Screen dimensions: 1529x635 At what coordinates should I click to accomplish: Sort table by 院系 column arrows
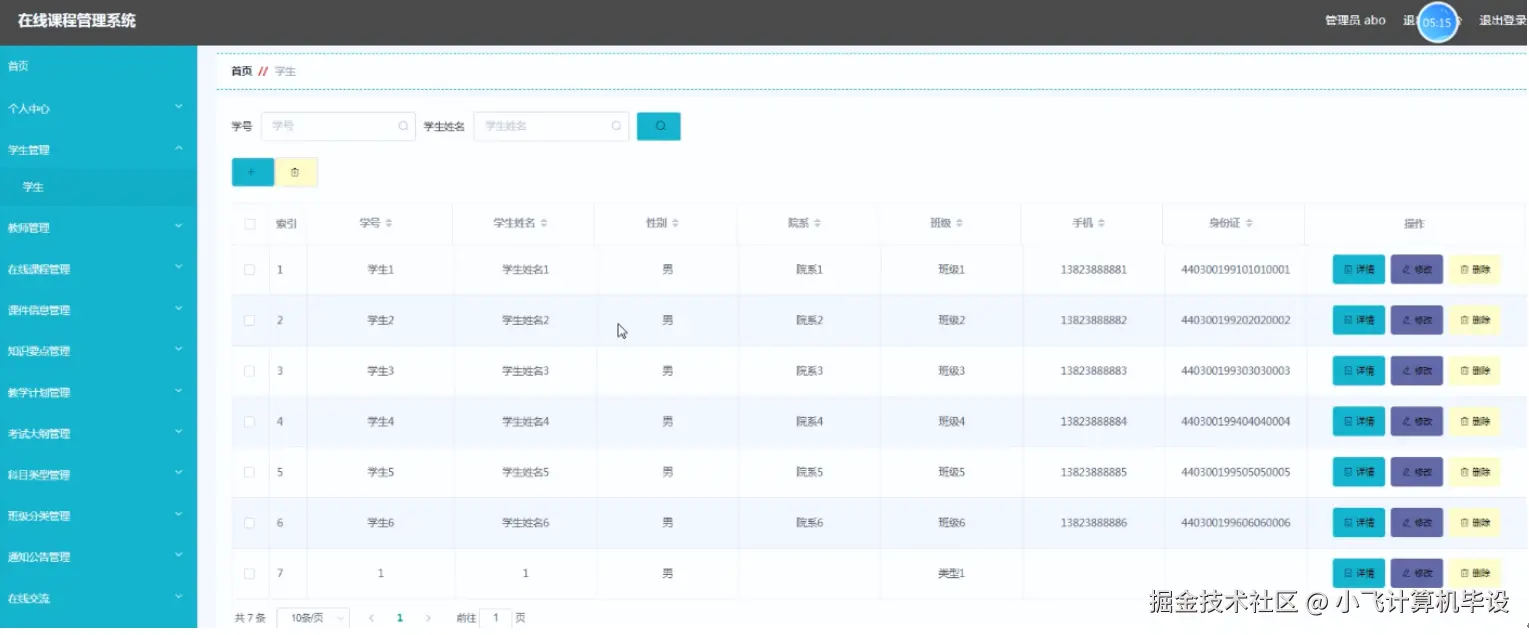click(818, 223)
